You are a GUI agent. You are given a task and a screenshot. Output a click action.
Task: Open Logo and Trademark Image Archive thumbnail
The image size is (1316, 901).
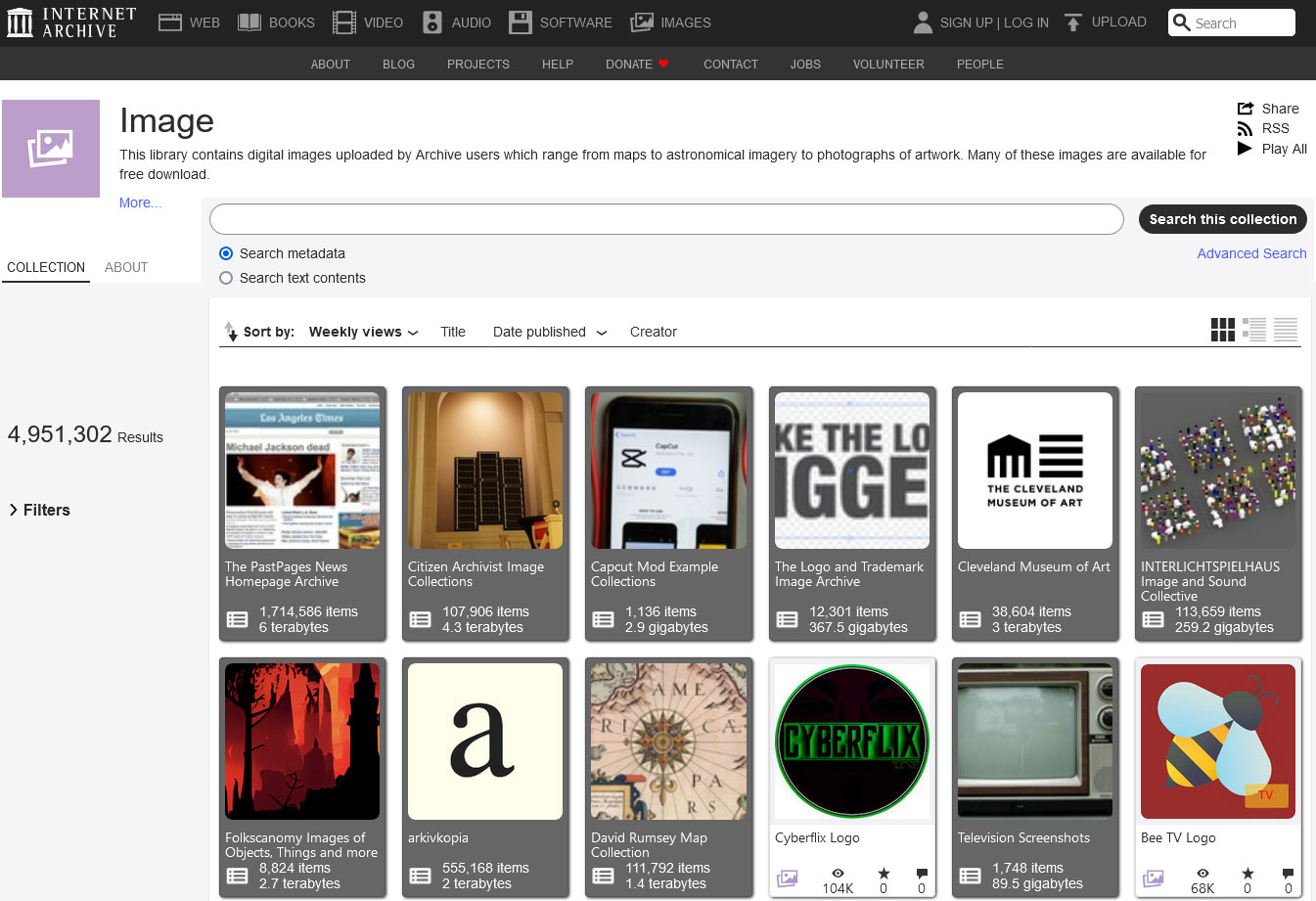coord(852,471)
